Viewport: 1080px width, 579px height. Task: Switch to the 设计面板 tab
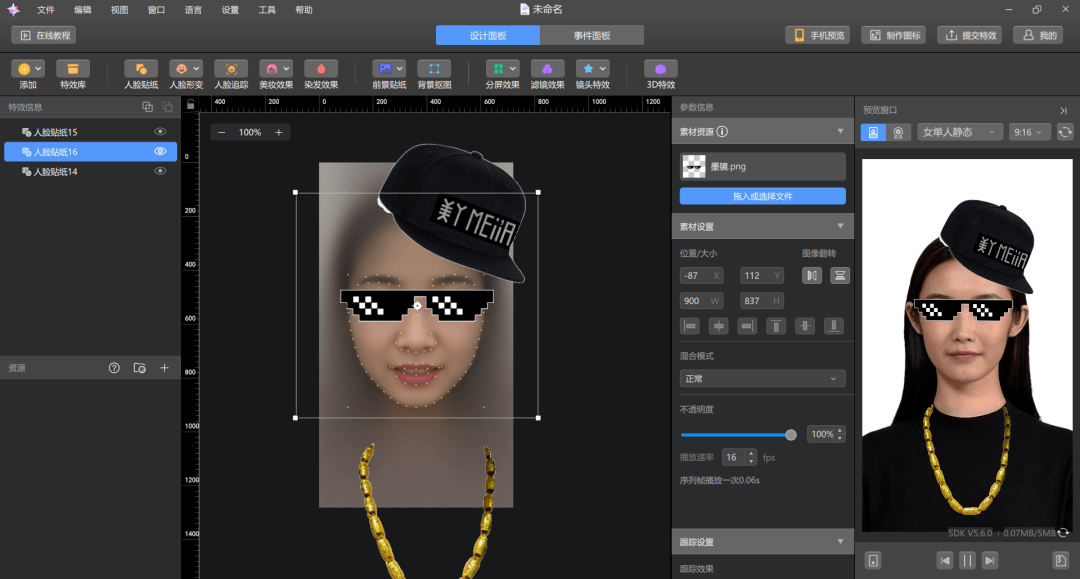click(488, 35)
